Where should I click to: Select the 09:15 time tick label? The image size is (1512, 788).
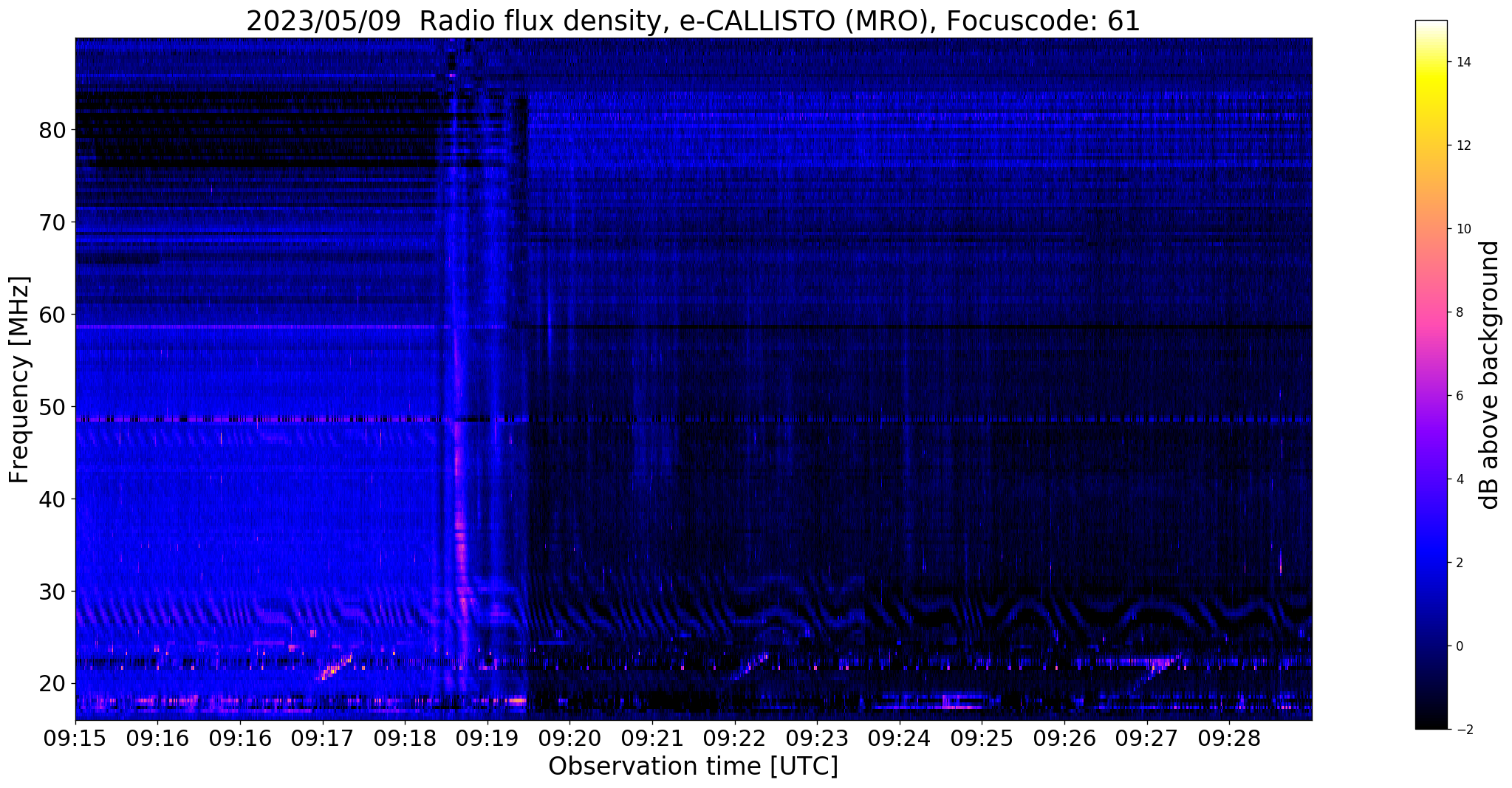pos(75,739)
